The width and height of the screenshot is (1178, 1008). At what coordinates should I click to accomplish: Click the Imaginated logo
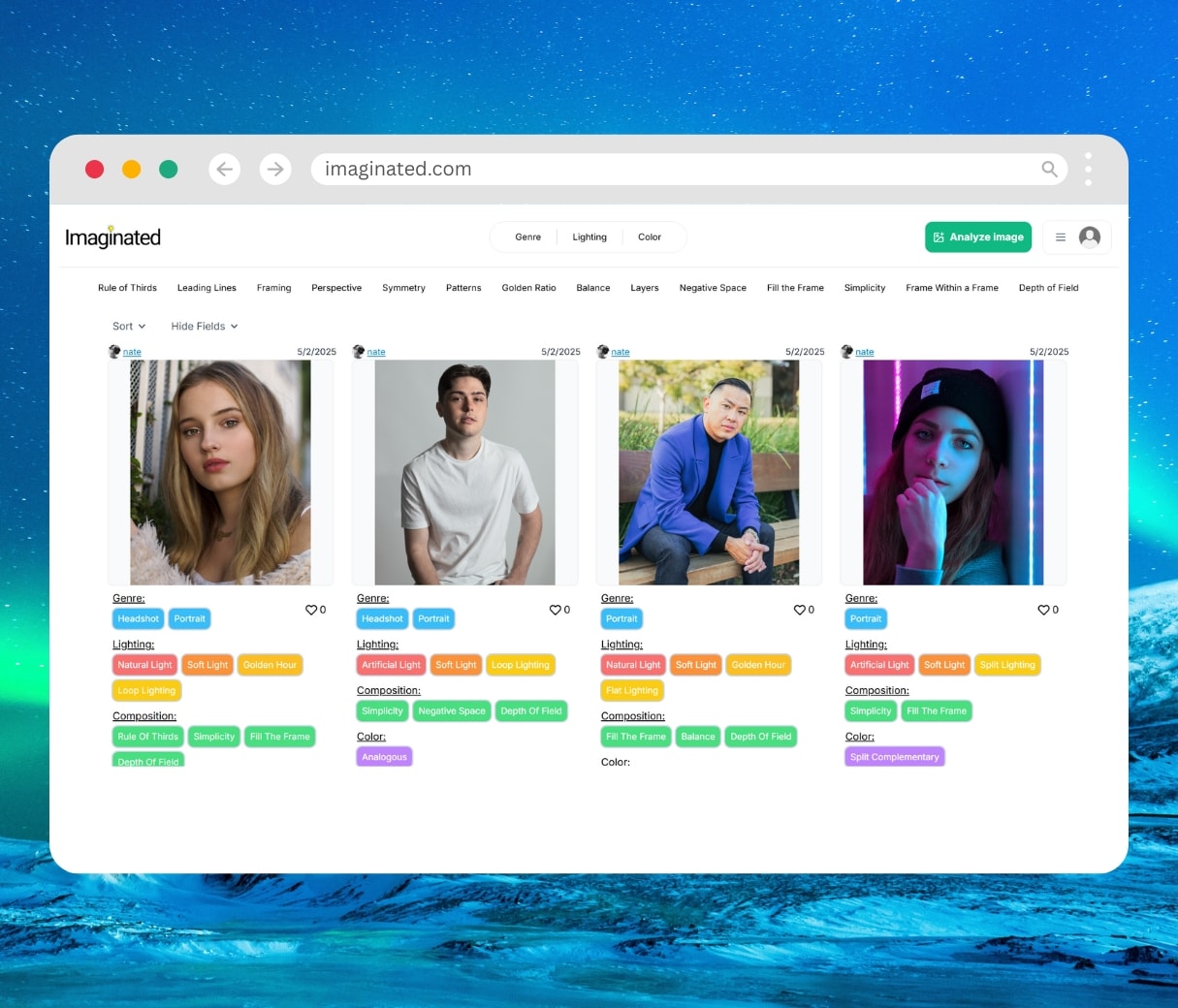click(x=112, y=237)
